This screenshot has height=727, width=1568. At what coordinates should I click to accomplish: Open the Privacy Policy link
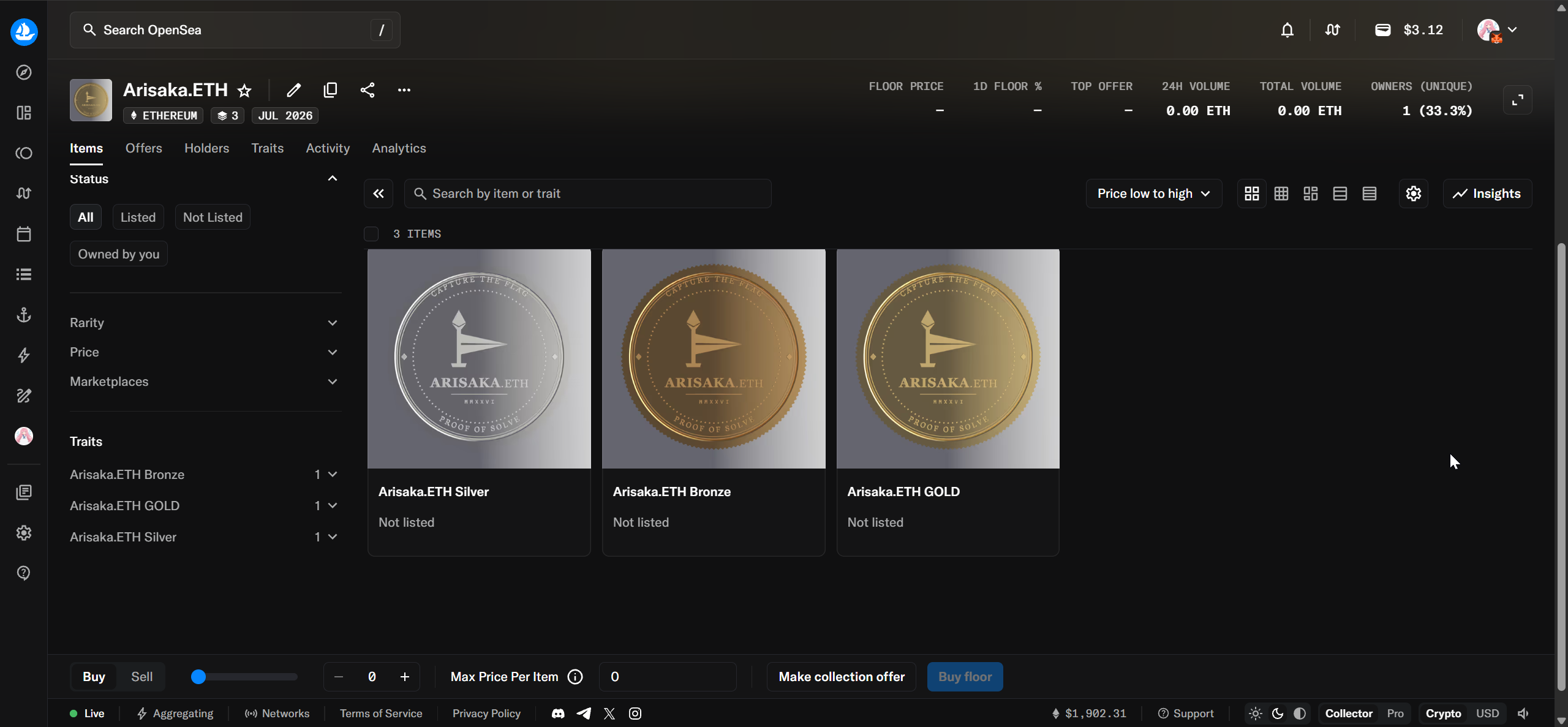486,714
